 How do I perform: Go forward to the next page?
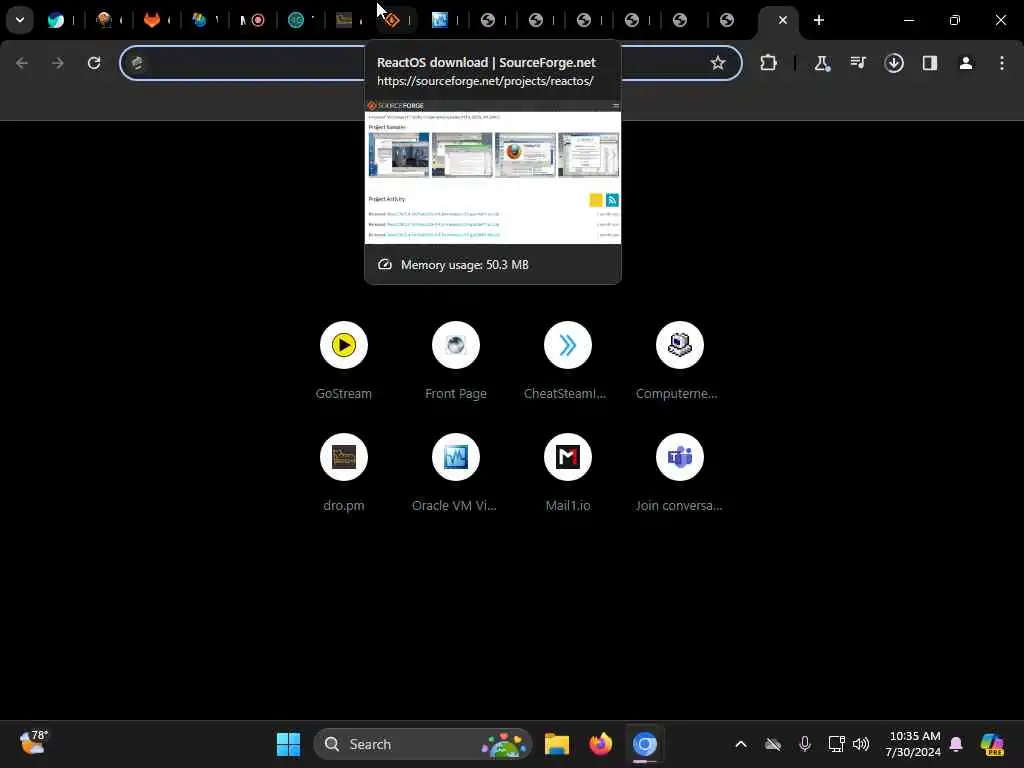click(58, 63)
